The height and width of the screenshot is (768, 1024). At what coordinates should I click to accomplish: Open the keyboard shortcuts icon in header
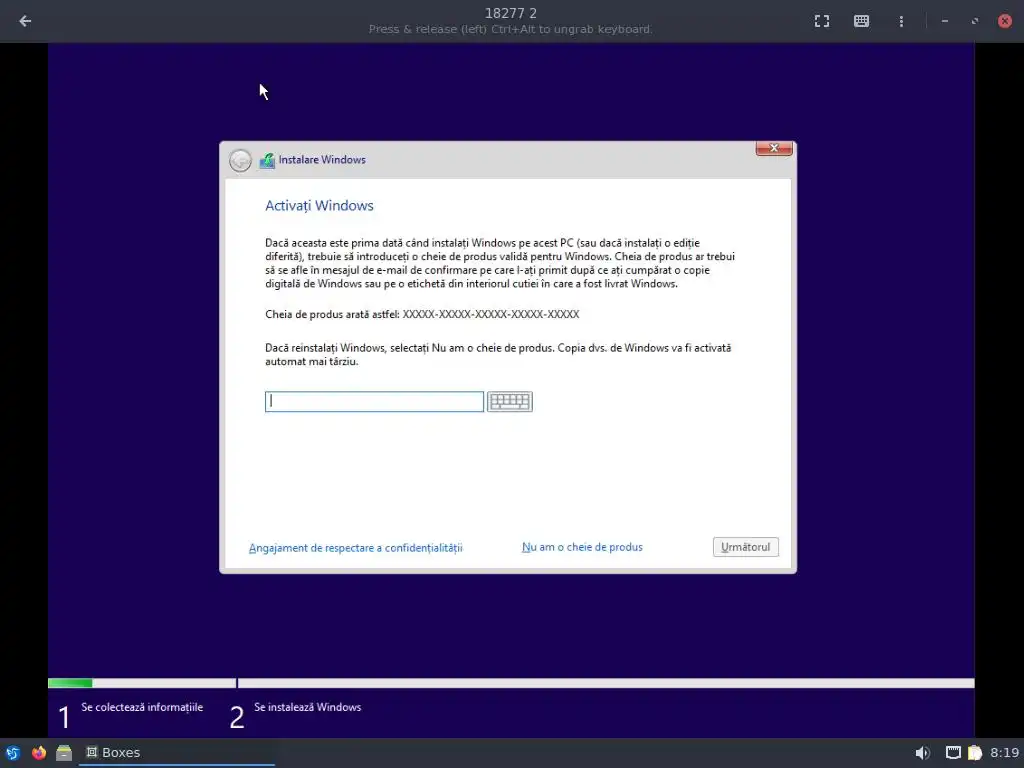point(861,21)
